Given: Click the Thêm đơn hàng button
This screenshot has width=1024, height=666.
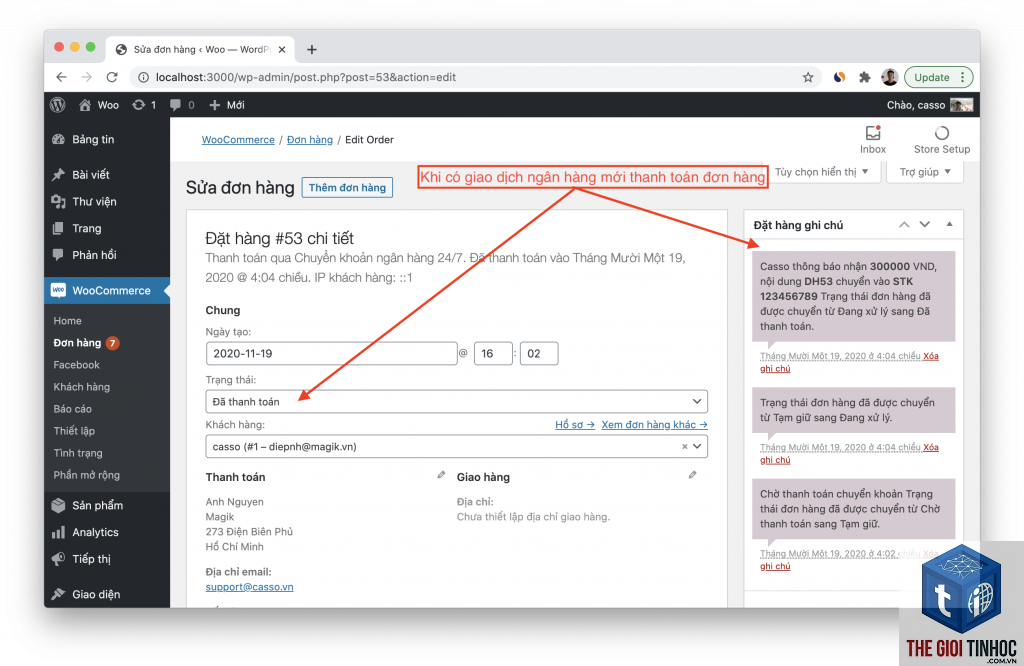Looking at the screenshot, I should click(347, 187).
